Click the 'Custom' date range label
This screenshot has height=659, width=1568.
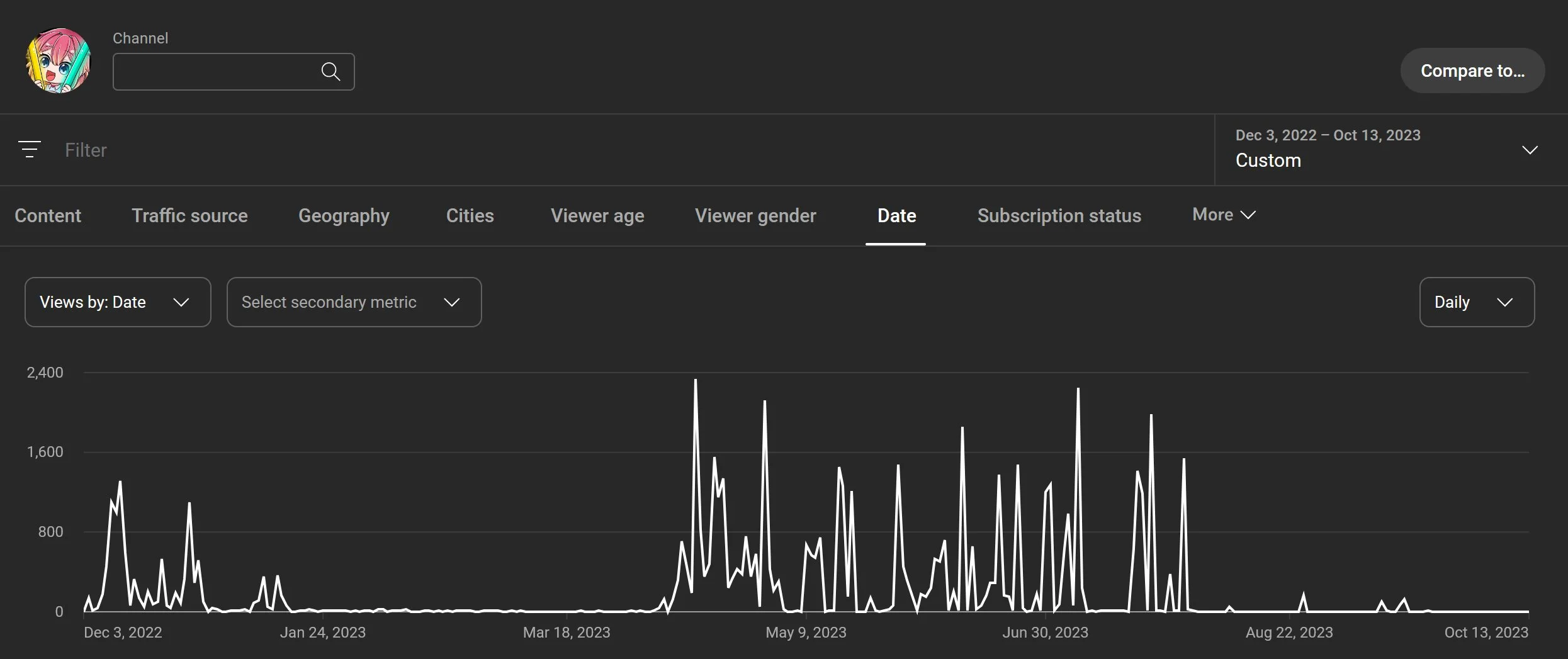click(1268, 161)
